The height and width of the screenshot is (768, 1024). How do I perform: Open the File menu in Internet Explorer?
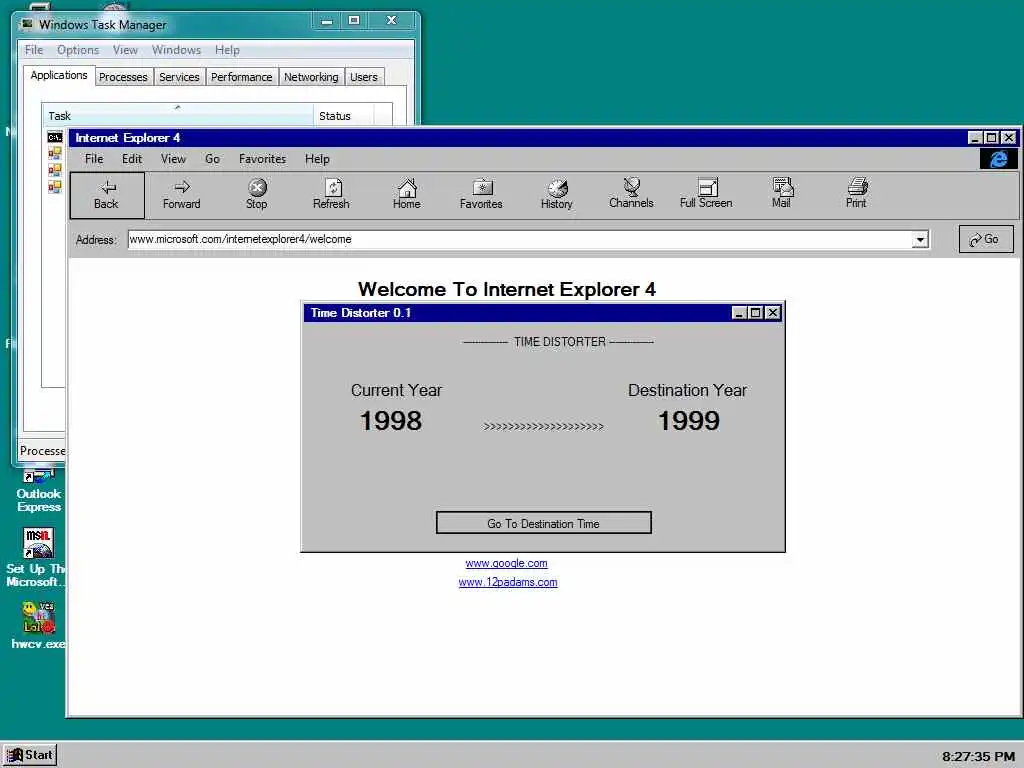click(94, 159)
